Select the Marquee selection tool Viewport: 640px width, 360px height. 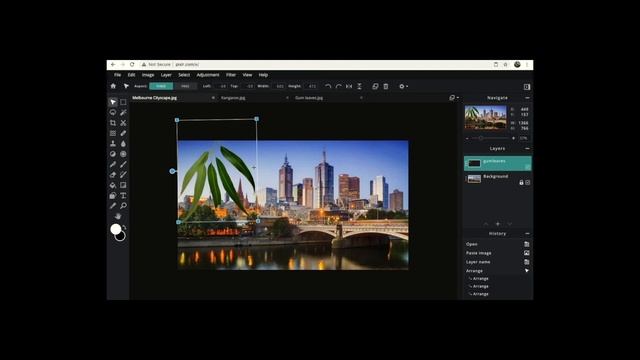[x=123, y=102]
